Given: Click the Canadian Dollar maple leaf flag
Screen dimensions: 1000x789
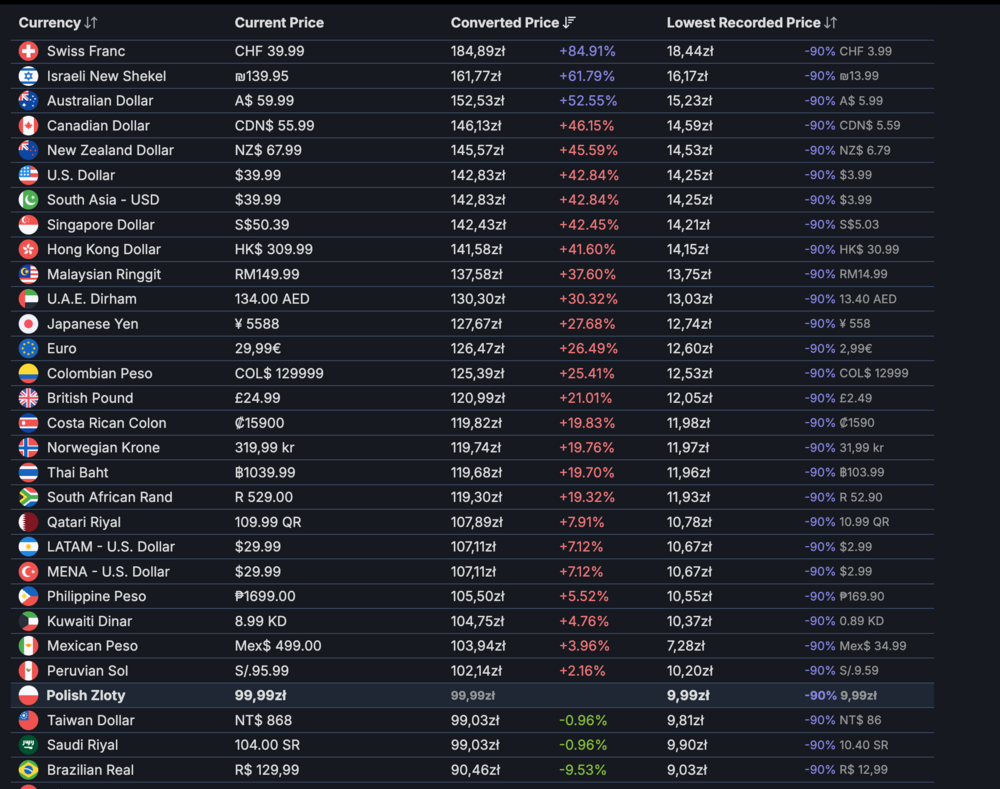Looking at the screenshot, I should [28, 126].
